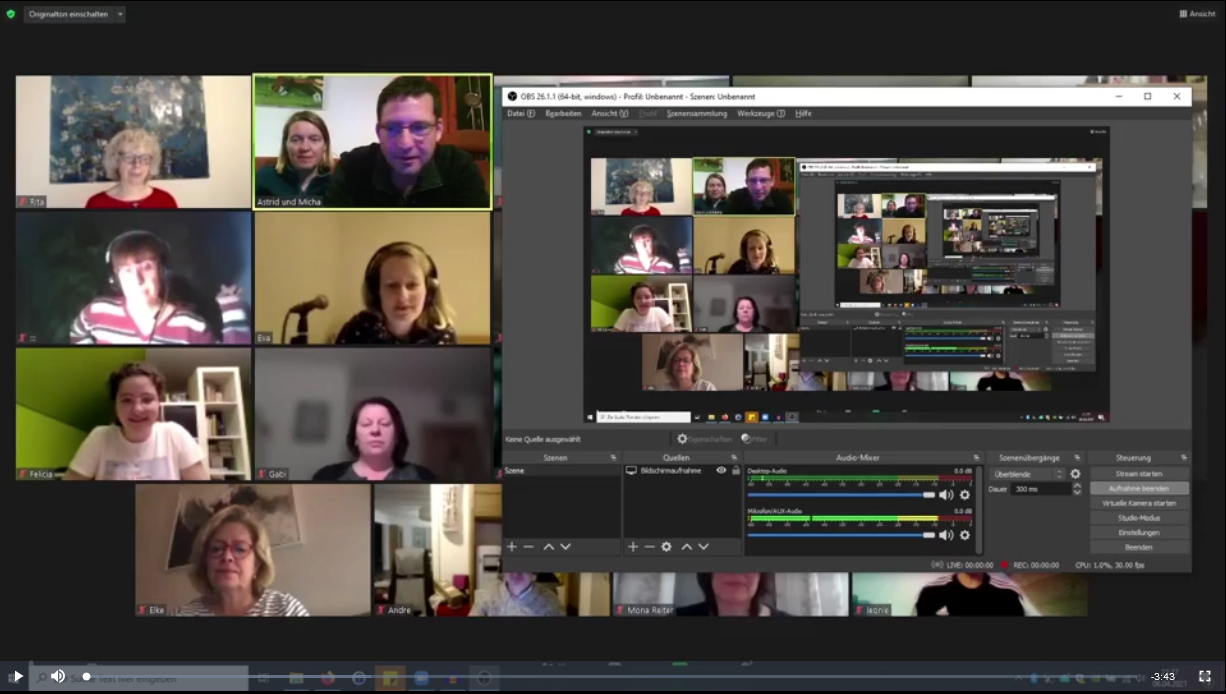Open the Datei menu in OBS
The image size is (1226, 694).
click(516, 114)
